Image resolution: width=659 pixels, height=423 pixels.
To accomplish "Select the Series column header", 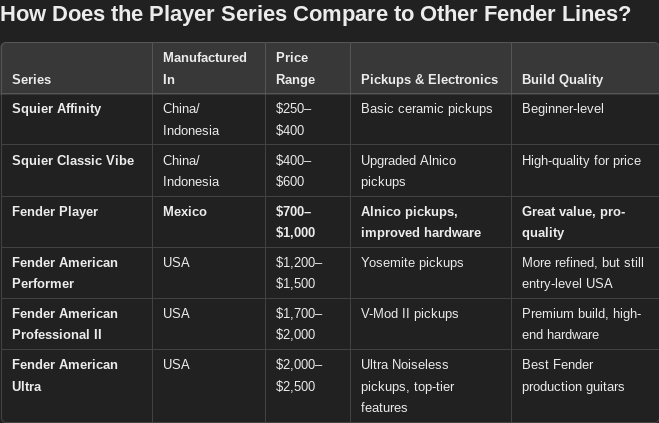I will coord(32,79).
